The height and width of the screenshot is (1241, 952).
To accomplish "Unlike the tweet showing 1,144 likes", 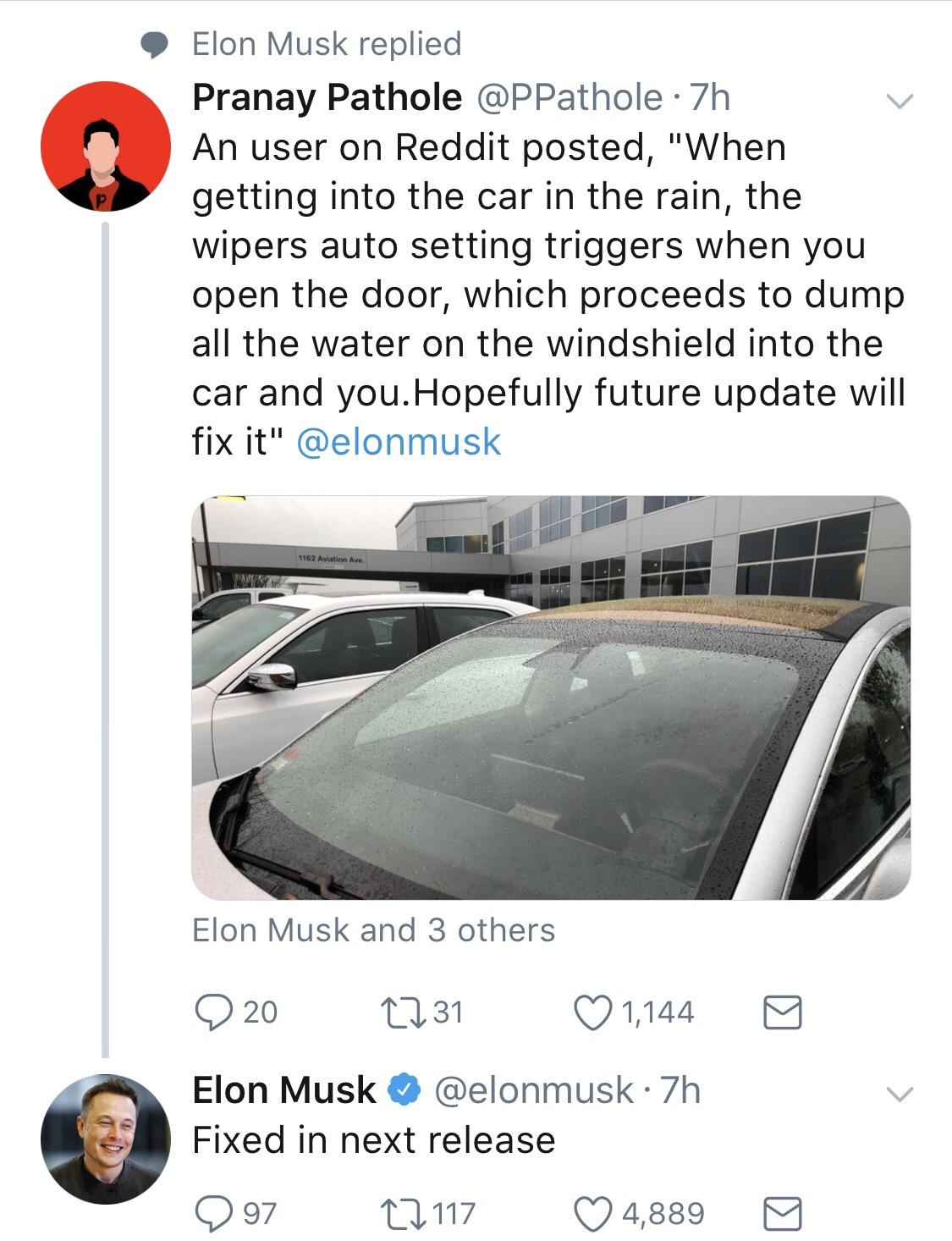I will (592, 1011).
